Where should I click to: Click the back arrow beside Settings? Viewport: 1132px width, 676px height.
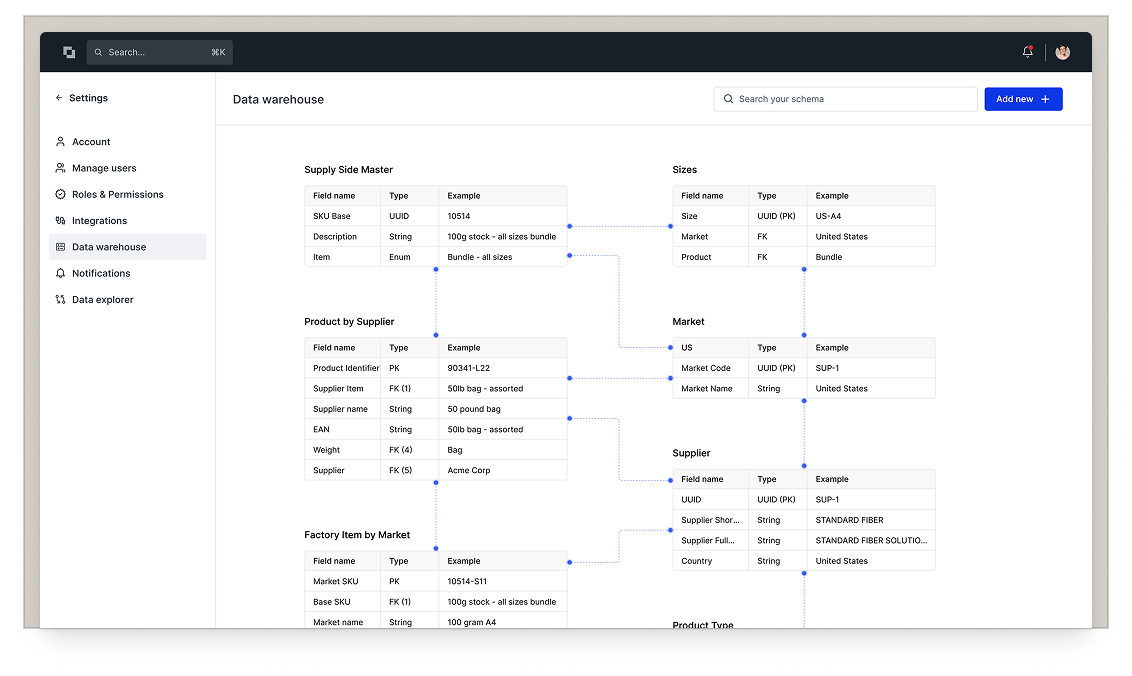point(59,98)
